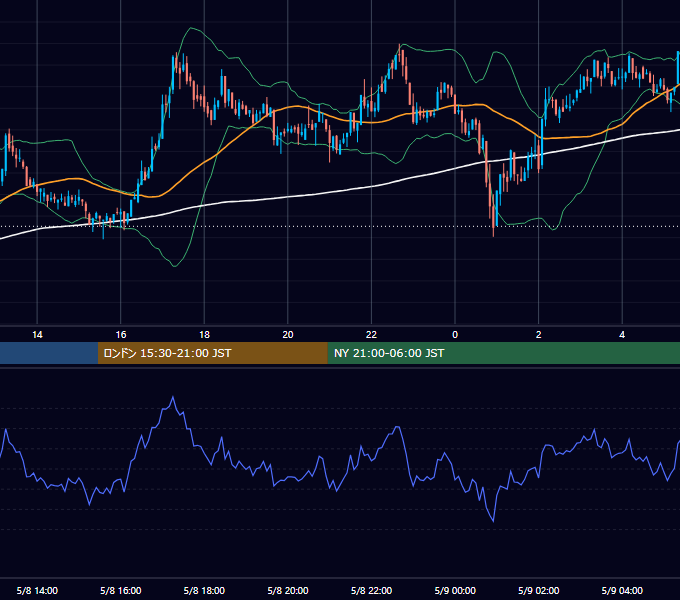The image size is (680, 600).
Task: Click the 4 hour axis label
Action: (622, 335)
